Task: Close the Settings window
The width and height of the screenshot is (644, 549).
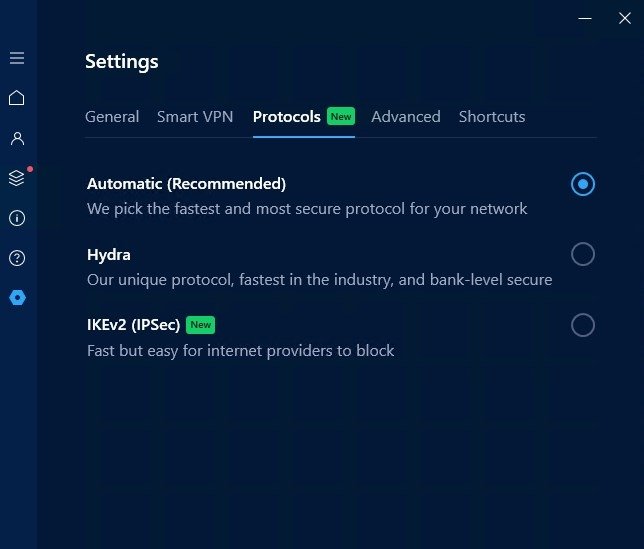Action: coord(625,18)
